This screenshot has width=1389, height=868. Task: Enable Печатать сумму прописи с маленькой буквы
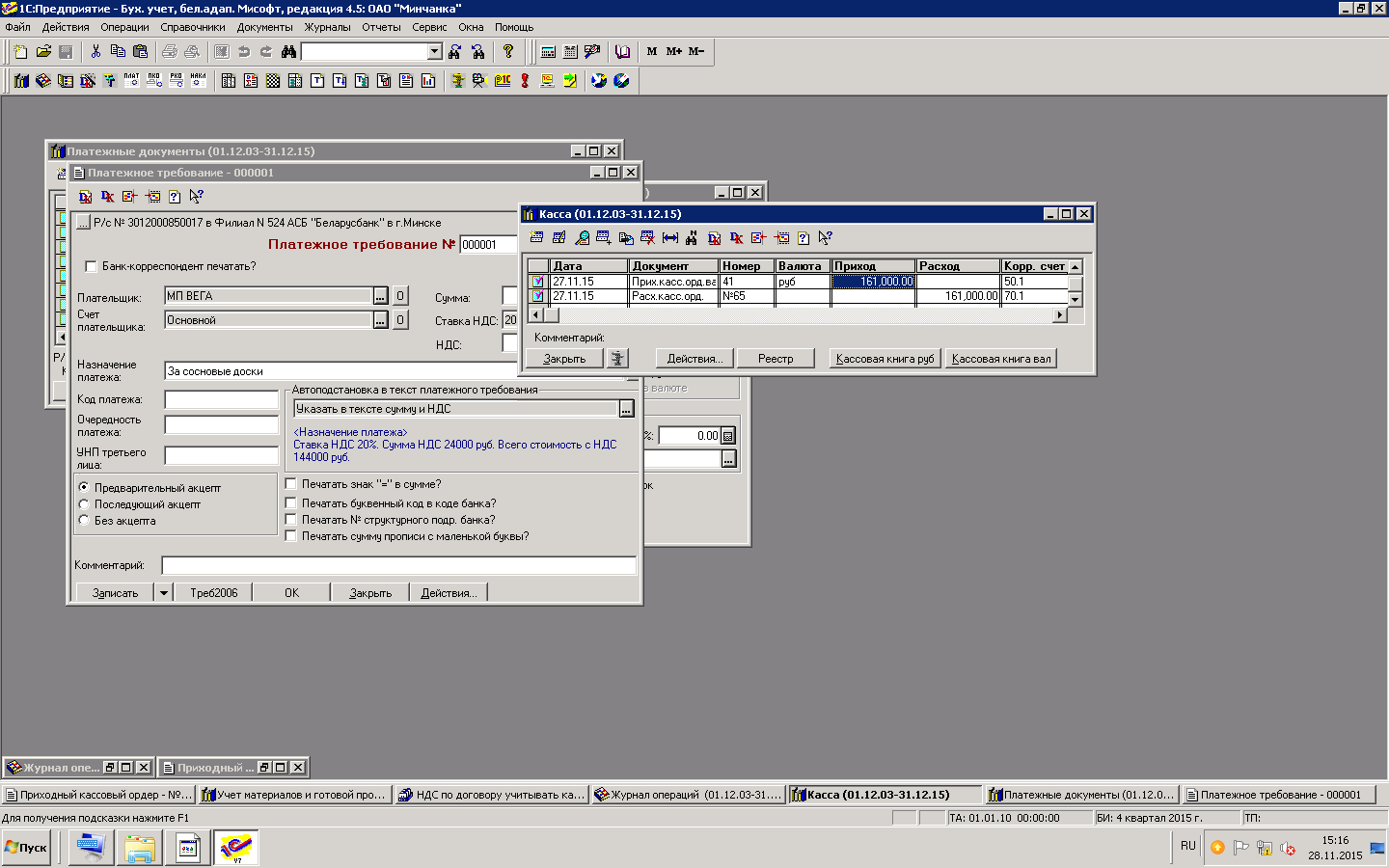[290, 535]
